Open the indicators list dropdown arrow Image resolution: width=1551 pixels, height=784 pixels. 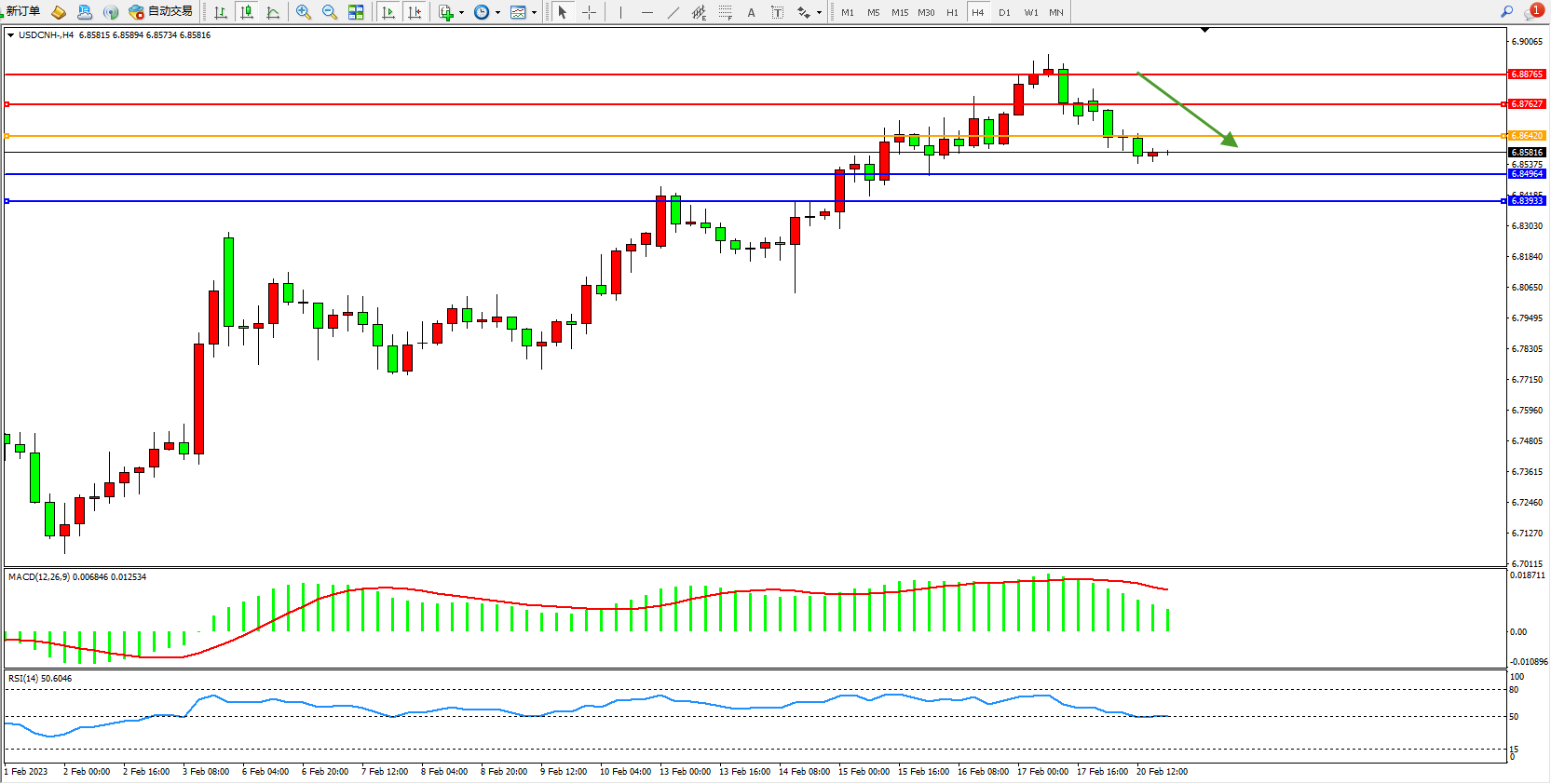click(461, 12)
